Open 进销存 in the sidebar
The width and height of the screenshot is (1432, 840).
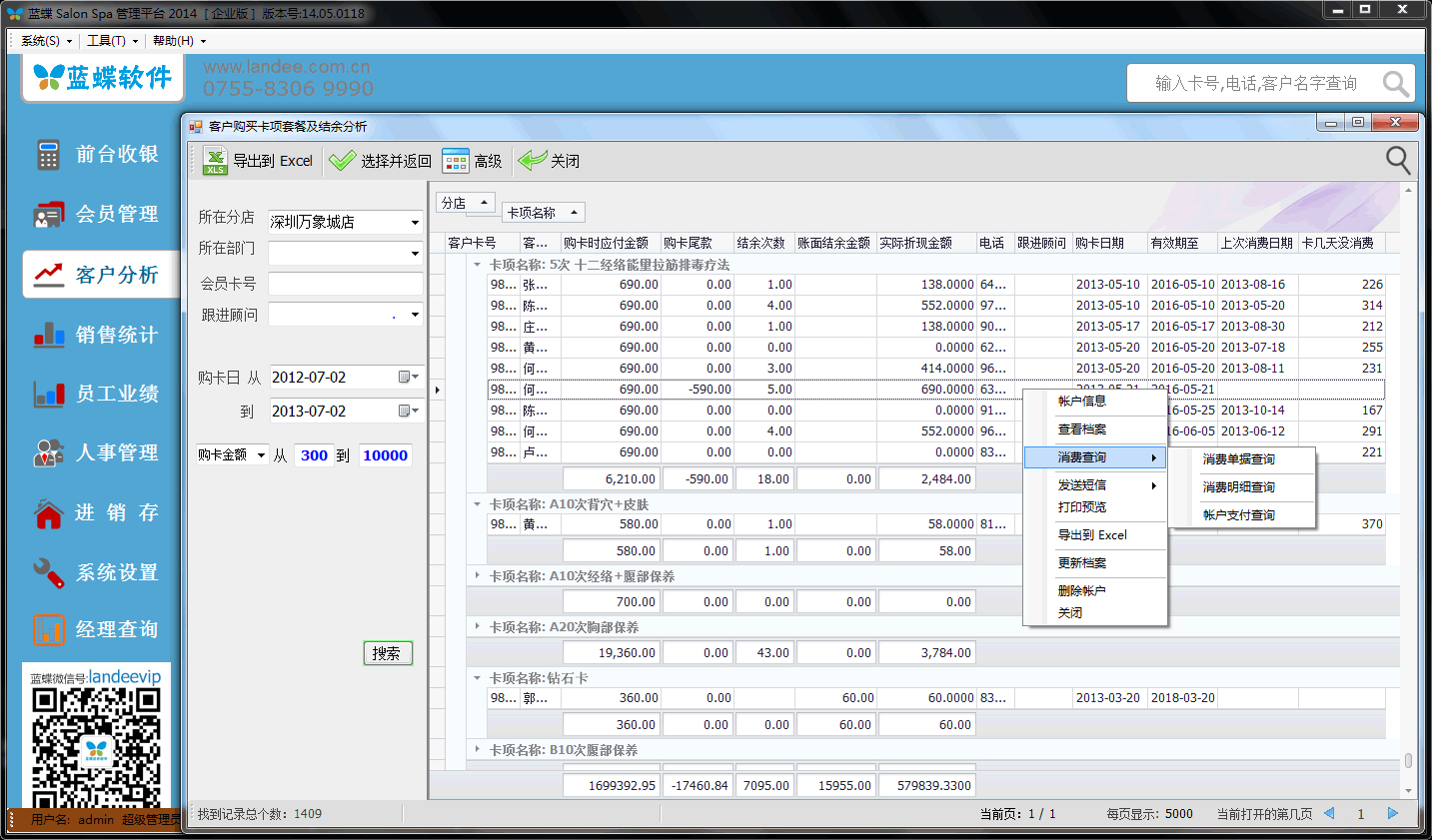(96, 512)
